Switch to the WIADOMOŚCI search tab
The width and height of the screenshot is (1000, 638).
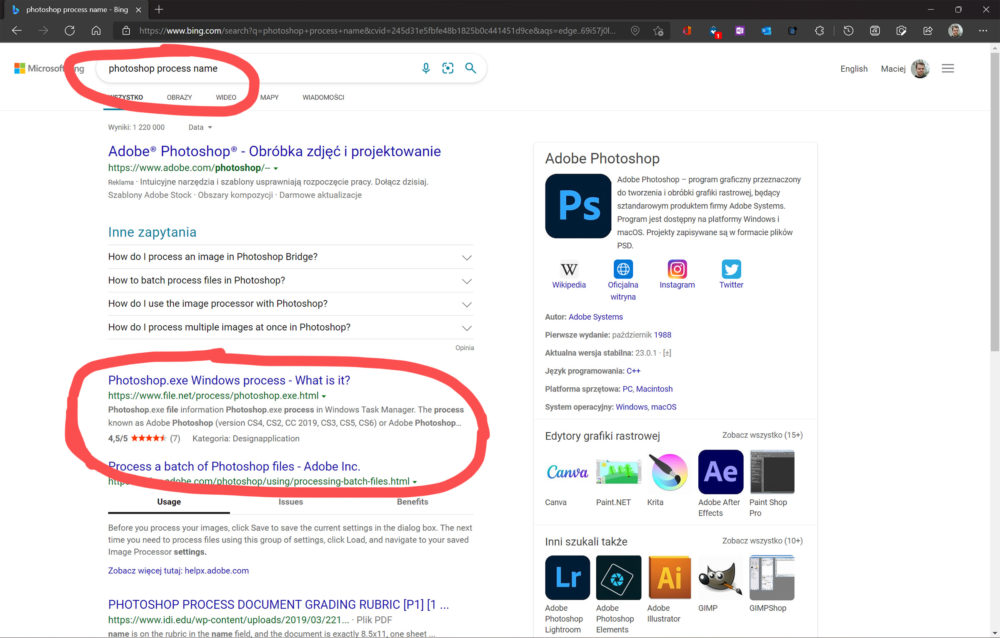tap(323, 98)
